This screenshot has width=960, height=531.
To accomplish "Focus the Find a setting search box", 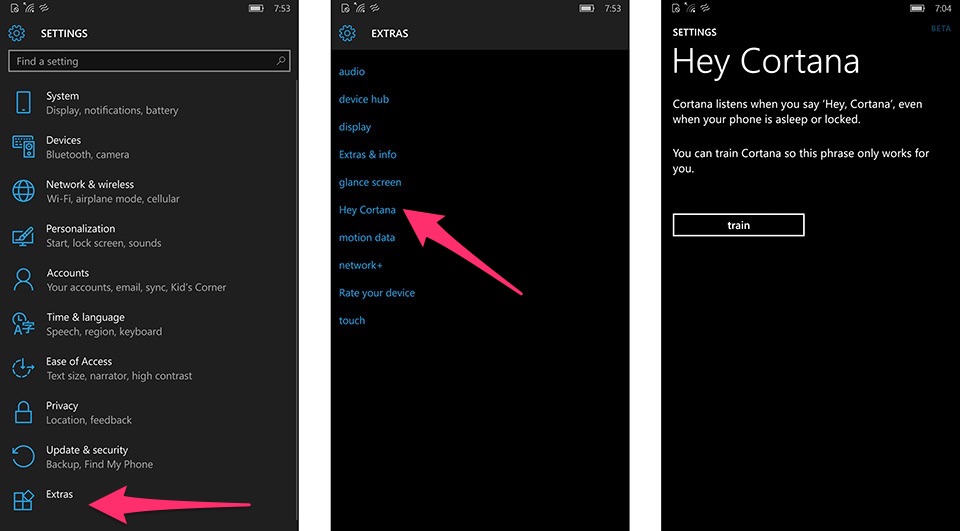I will 149,61.
